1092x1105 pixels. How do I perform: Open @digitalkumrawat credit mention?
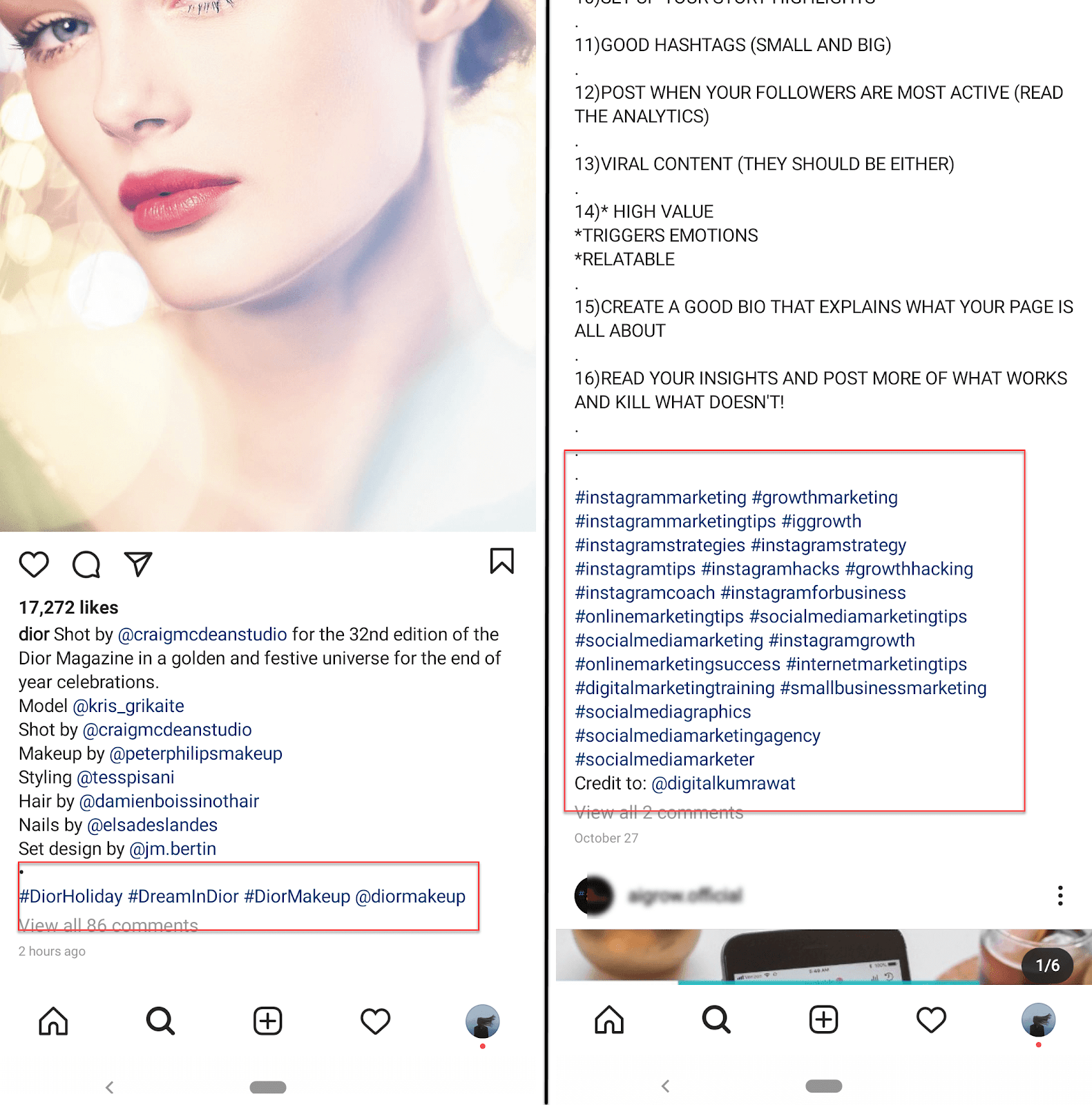point(723,784)
